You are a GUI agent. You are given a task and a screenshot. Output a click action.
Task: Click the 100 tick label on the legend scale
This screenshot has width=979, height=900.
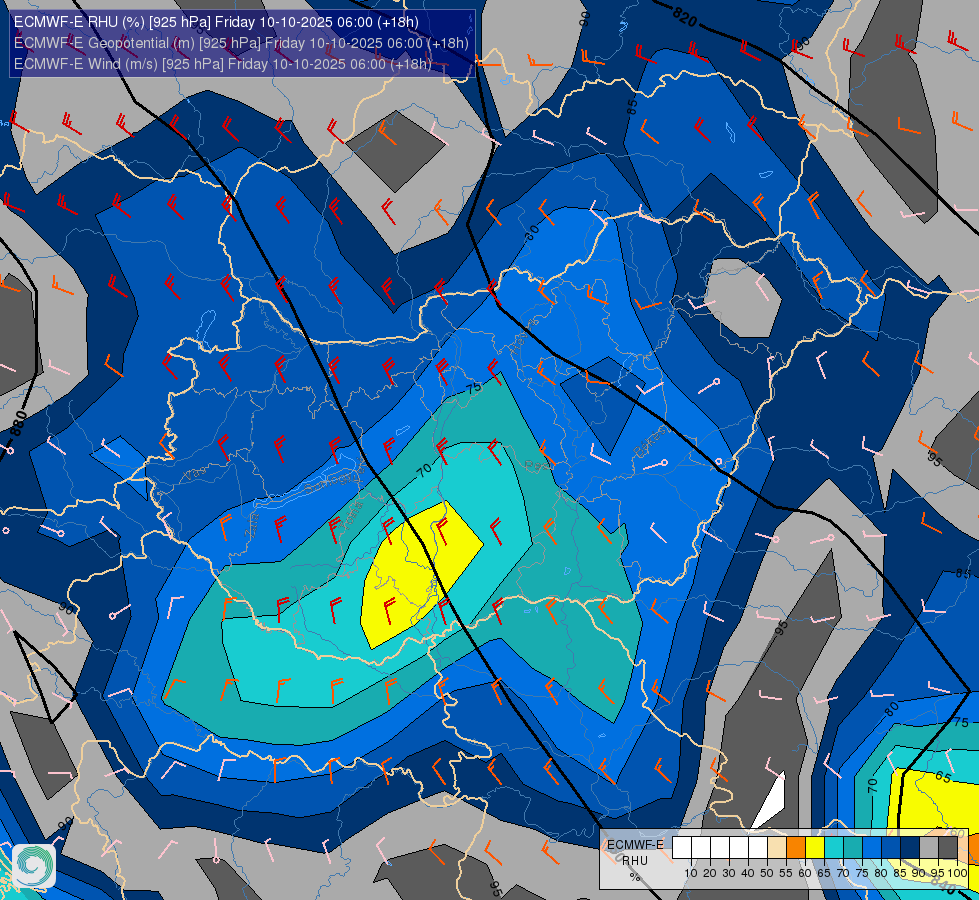957,873
